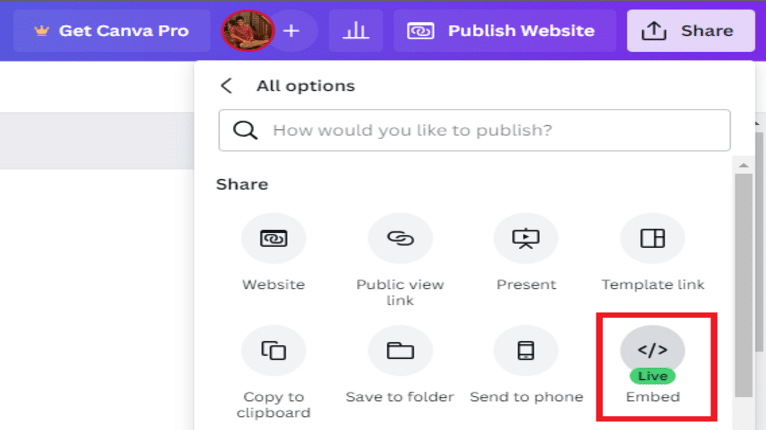Click the plus icon to add people
Screen dimensions: 766x430
click(x=291, y=31)
